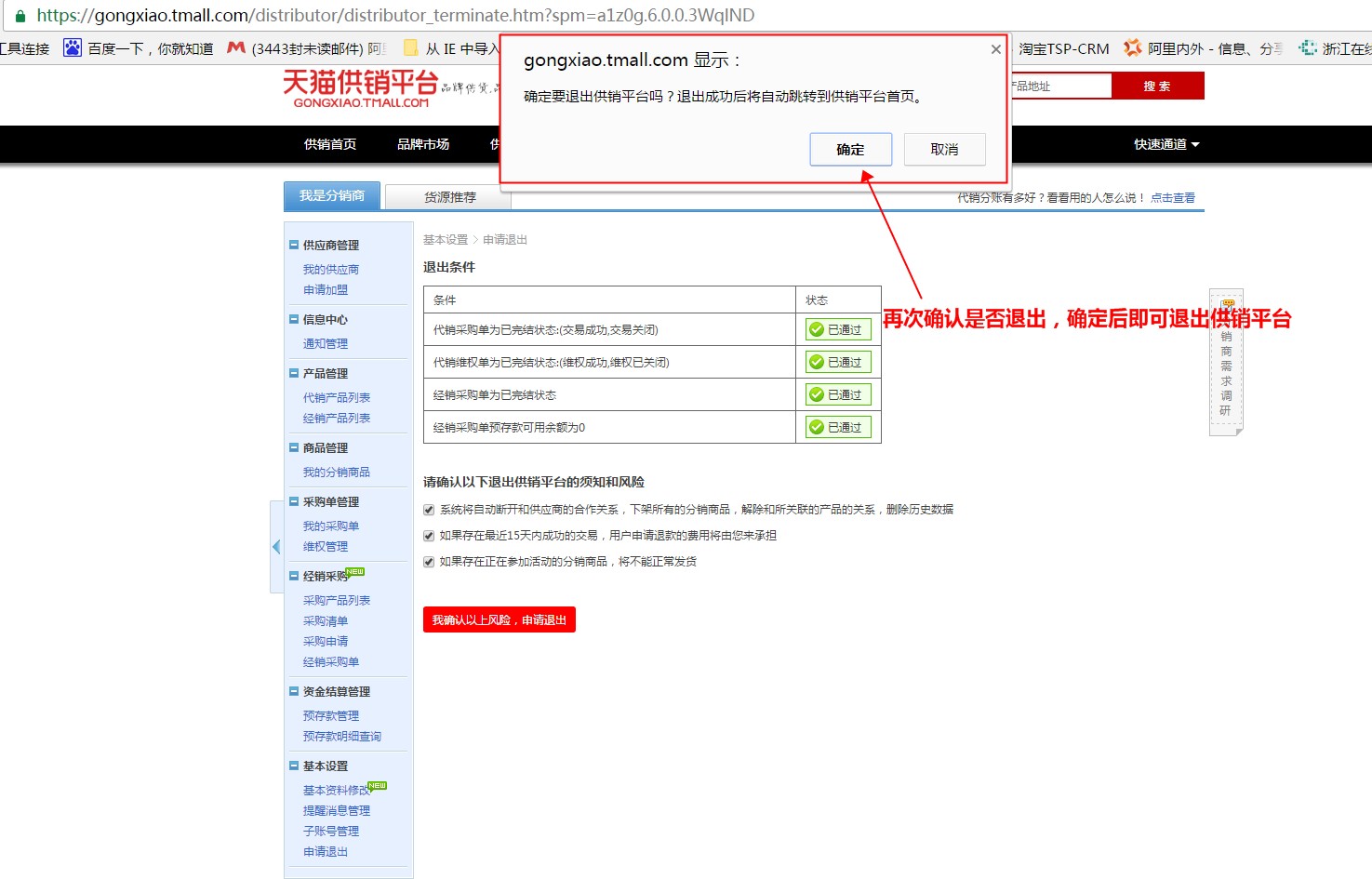The width and height of the screenshot is (1372, 879).
Task: Expand the 快速通道 dropdown
Action: pyautogui.click(x=1166, y=144)
